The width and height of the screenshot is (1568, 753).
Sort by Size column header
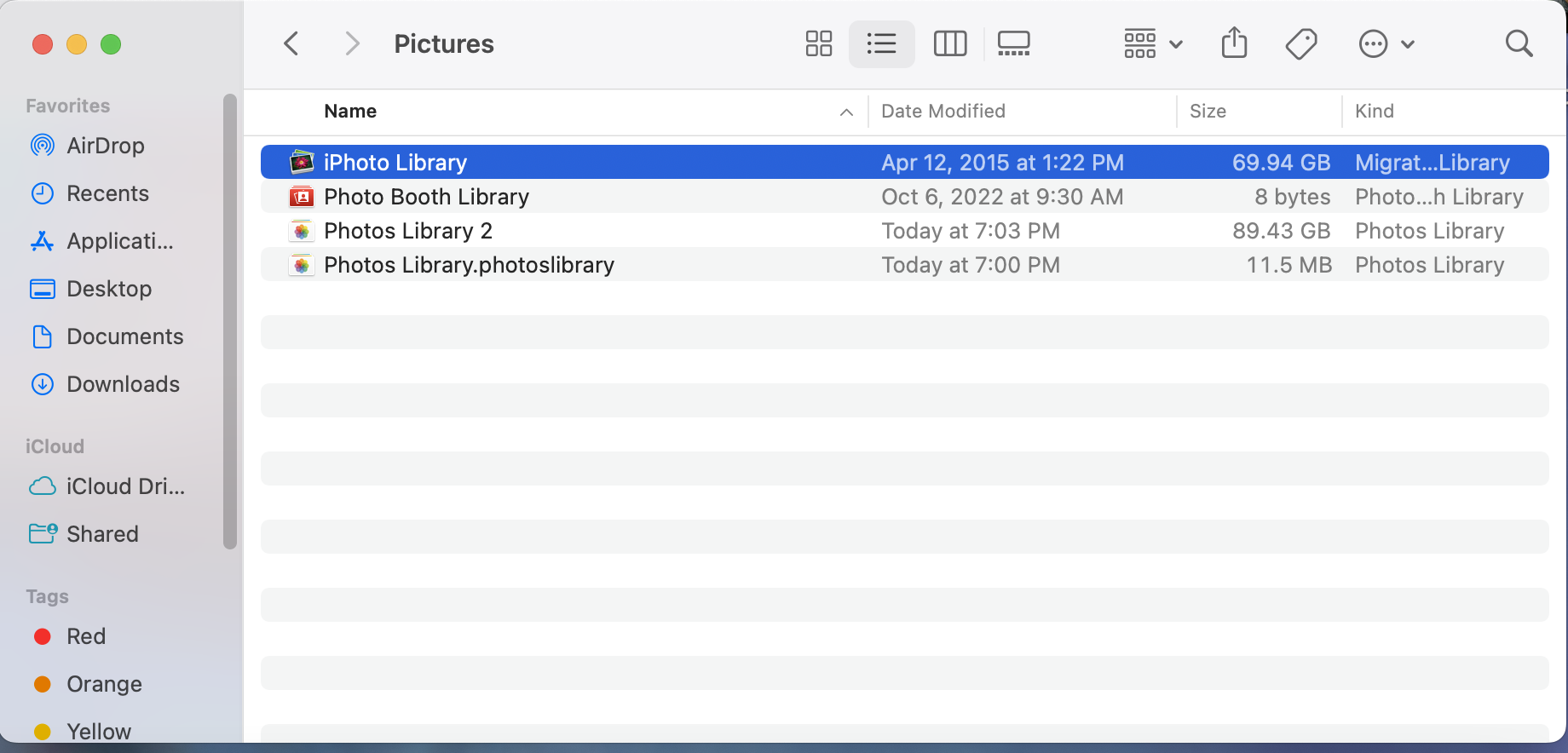[1208, 112]
